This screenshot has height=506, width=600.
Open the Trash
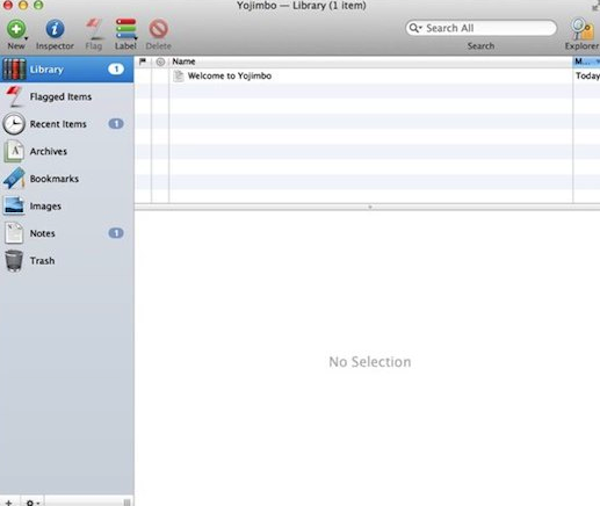pyautogui.click(x=42, y=261)
